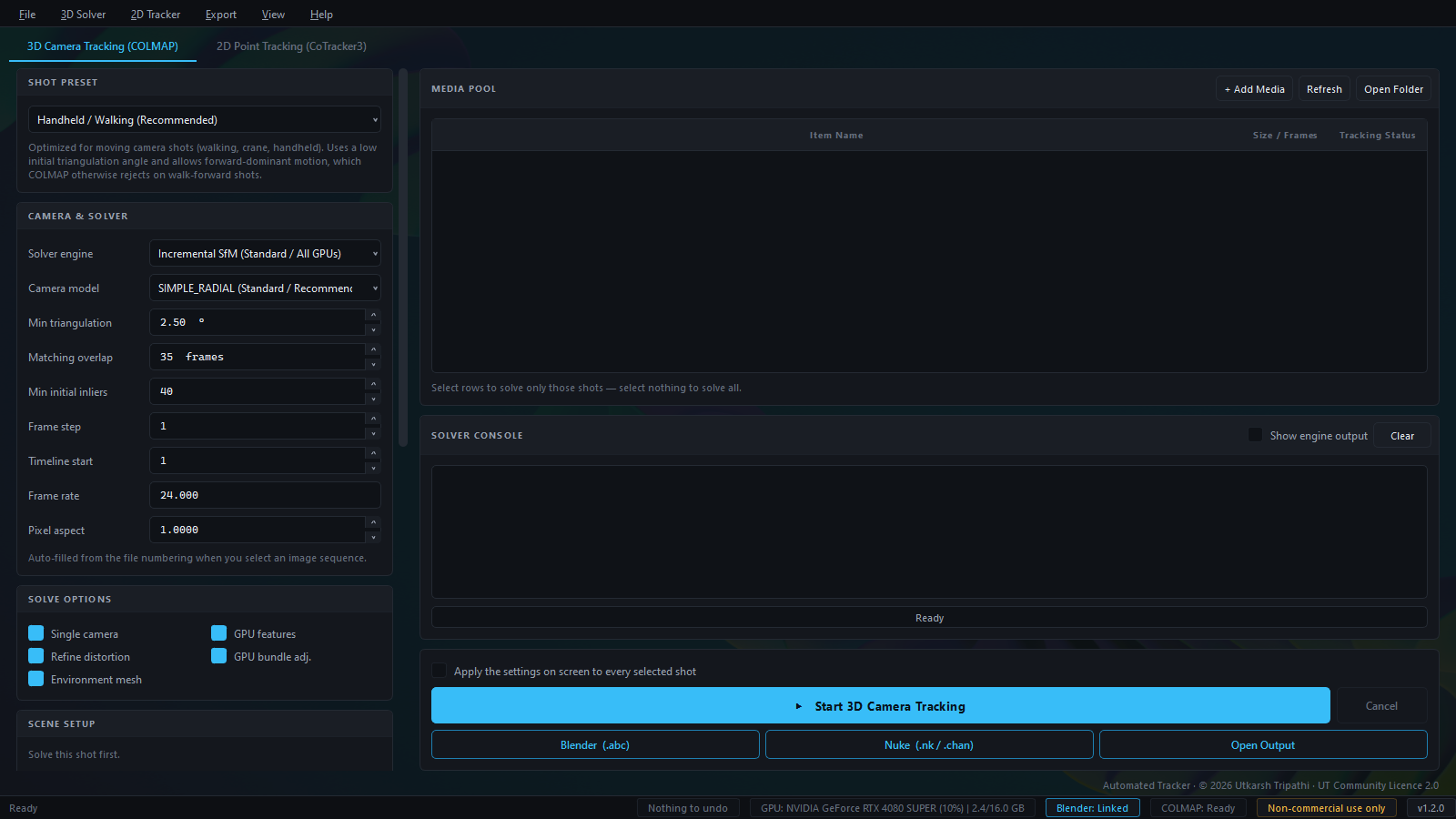The image size is (1456, 819).
Task: Increase Pixel aspect with up arrow
Action: click(x=373, y=522)
